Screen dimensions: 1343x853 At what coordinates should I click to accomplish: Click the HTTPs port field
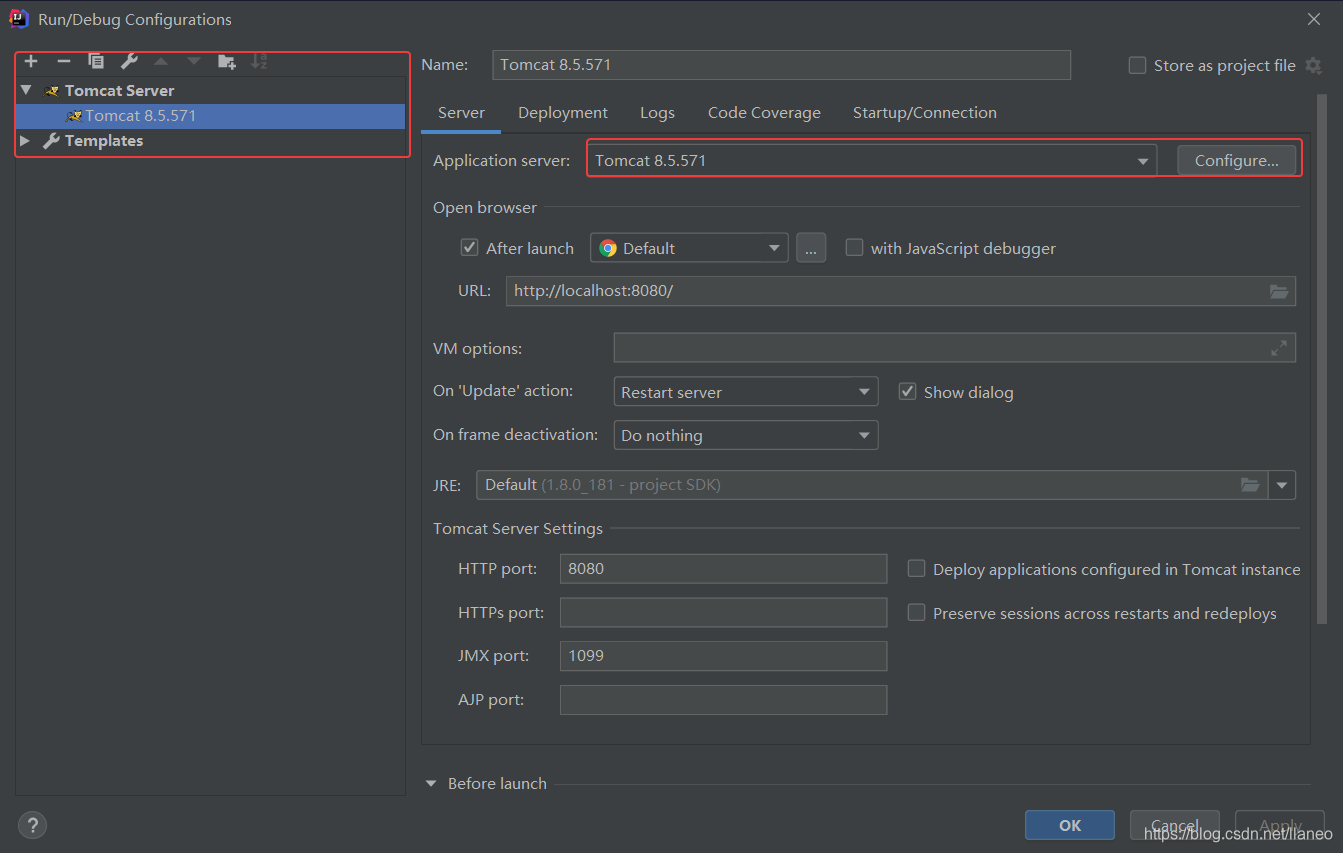[x=723, y=612]
